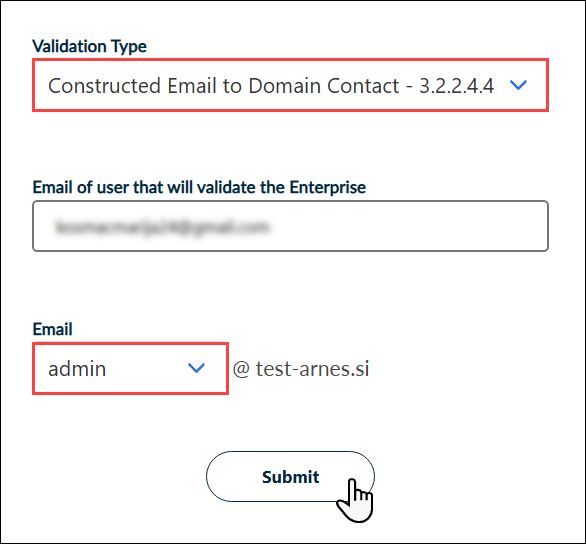The width and height of the screenshot is (586, 544).
Task: Expand the admin email prefix dropdown
Action: pos(130,368)
